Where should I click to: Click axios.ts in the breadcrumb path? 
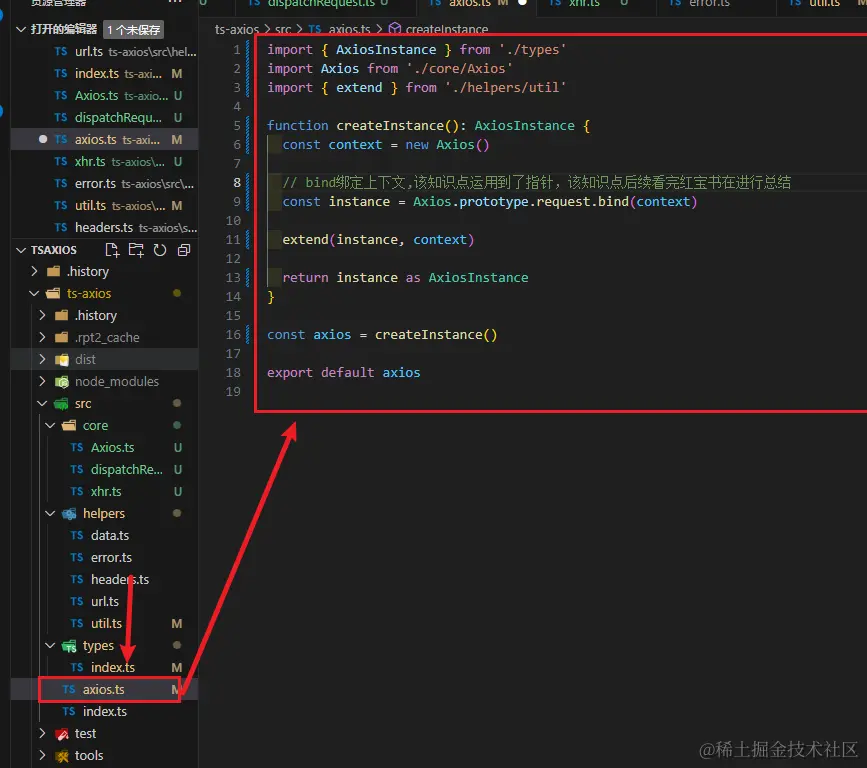349,29
